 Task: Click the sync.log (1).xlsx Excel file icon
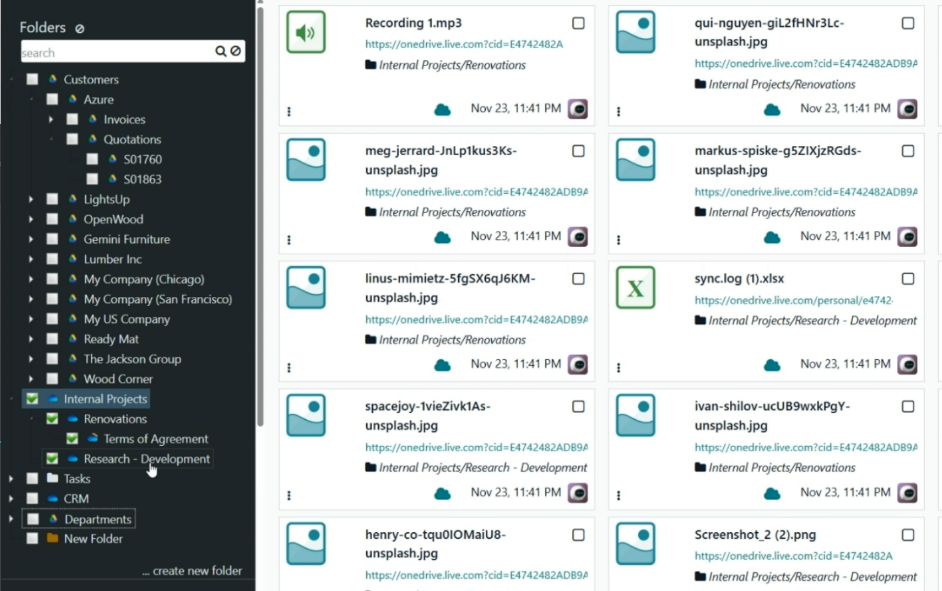coord(635,288)
